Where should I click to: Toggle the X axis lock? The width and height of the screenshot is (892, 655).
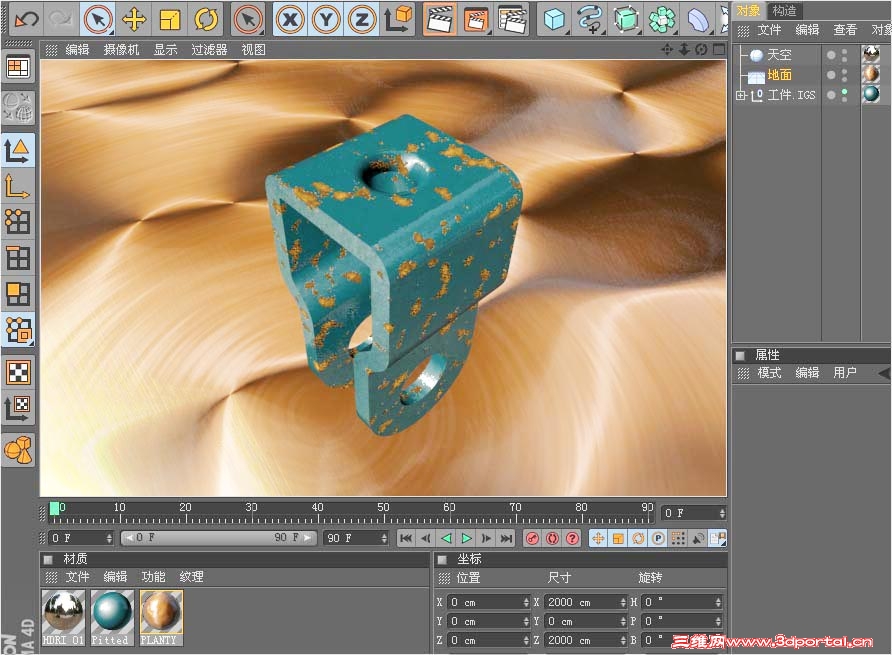pyautogui.click(x=290, y=19)
